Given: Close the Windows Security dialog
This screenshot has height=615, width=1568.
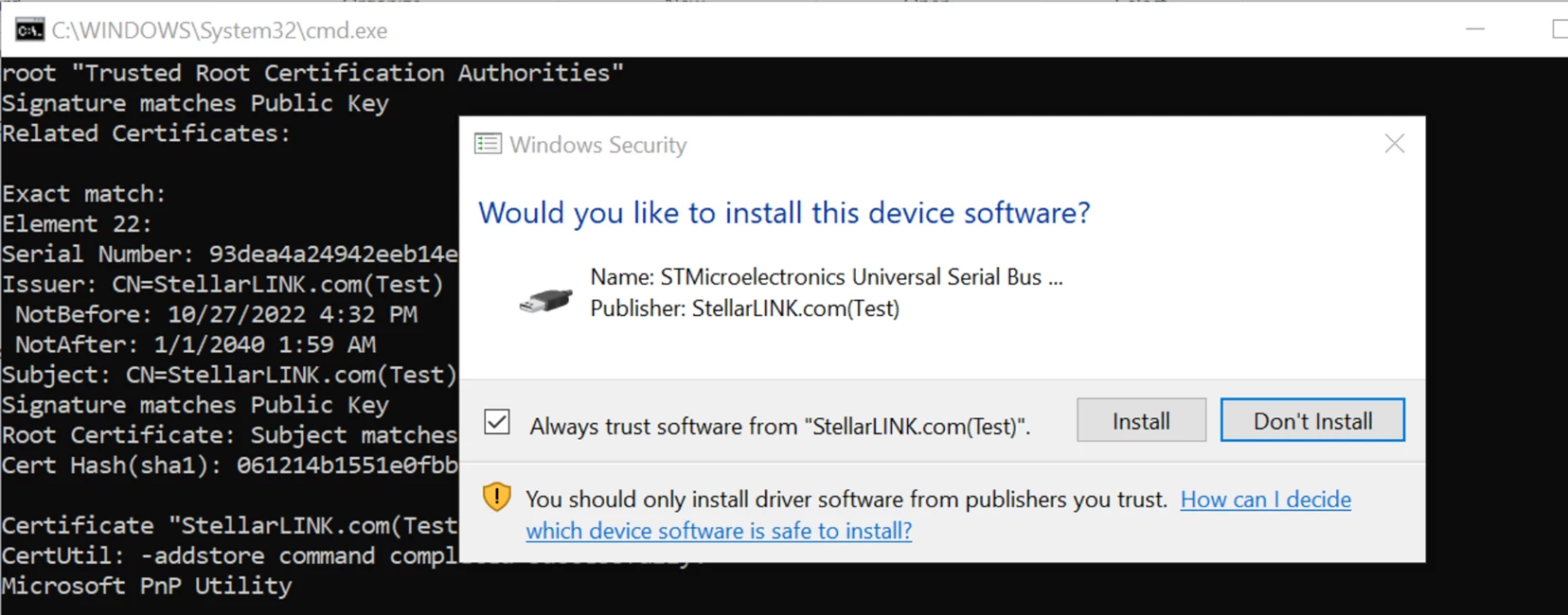Looking at the screenshot, I should tap(1395, 144).
